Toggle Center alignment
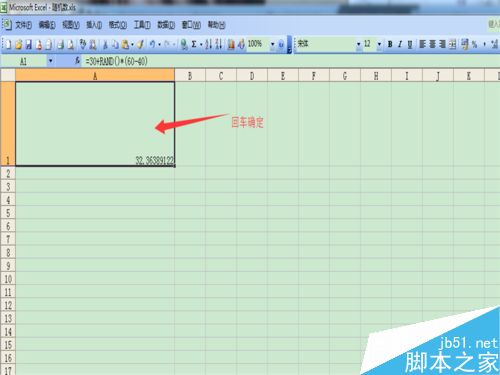 (x=432, y=44)
